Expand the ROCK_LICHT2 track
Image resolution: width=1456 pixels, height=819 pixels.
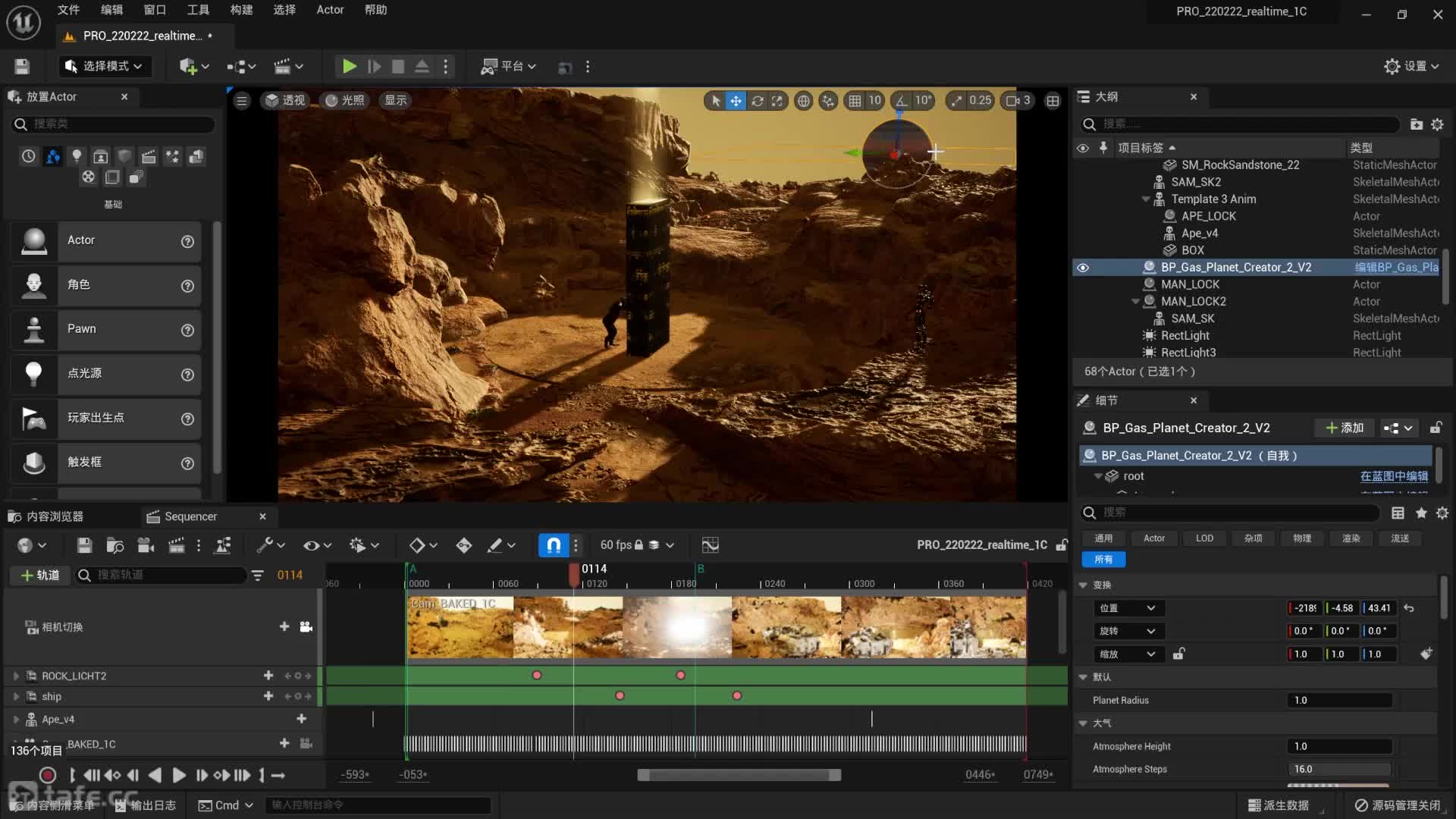click(16, 676)
